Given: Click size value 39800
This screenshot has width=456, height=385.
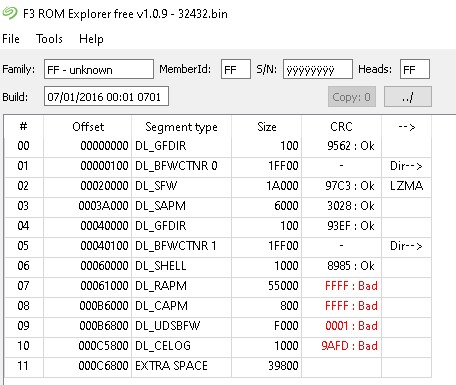Looking at the screenshot, I should (283, 366).
